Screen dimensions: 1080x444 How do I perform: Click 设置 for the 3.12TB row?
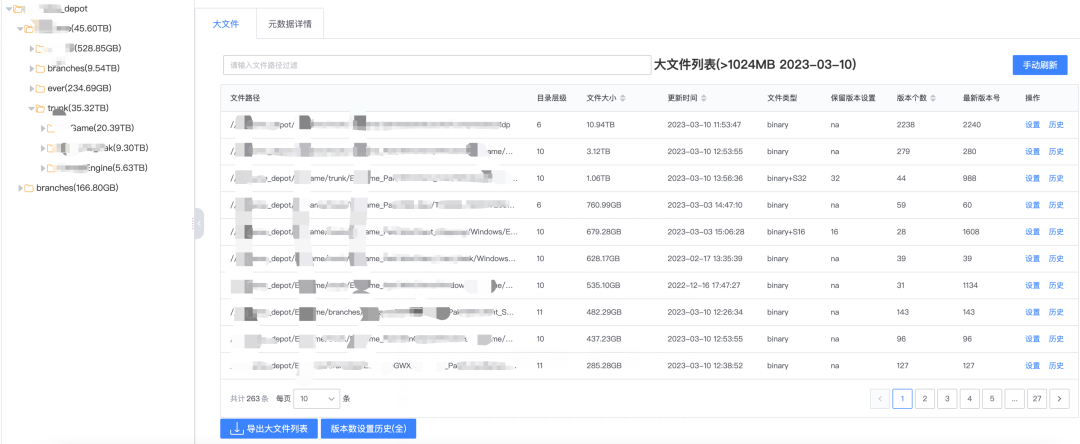point(1032,152)
